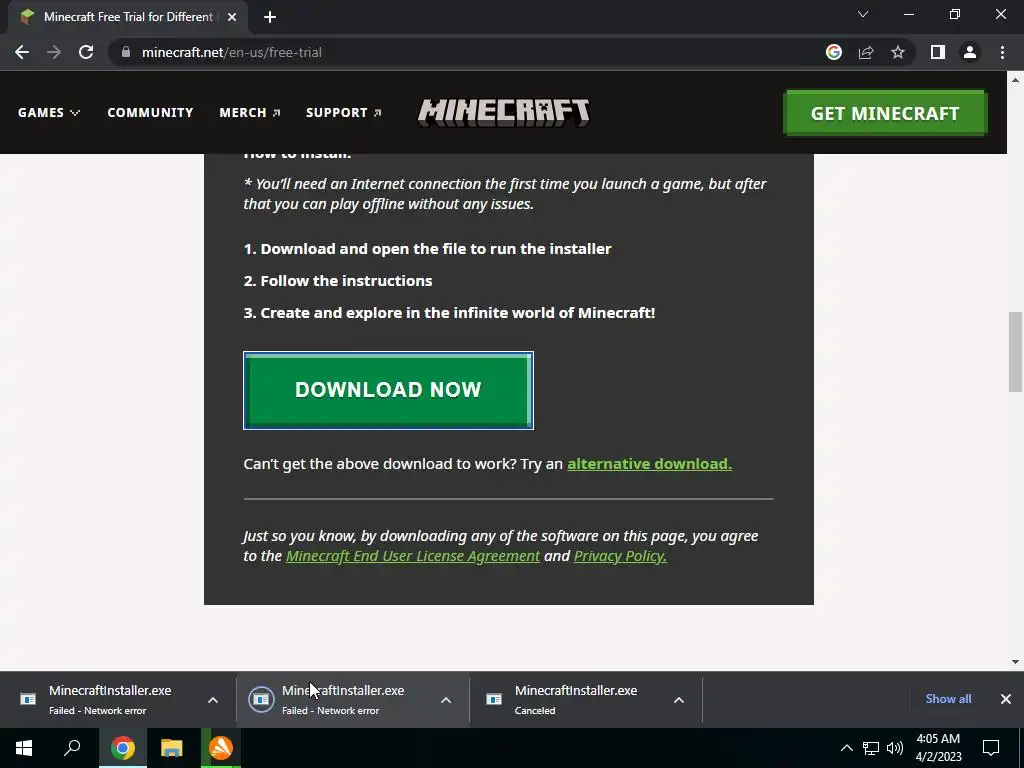This screenshot has width=1024, height=768.
Task: Open the volume tray icon
Action: coord(895,748)
